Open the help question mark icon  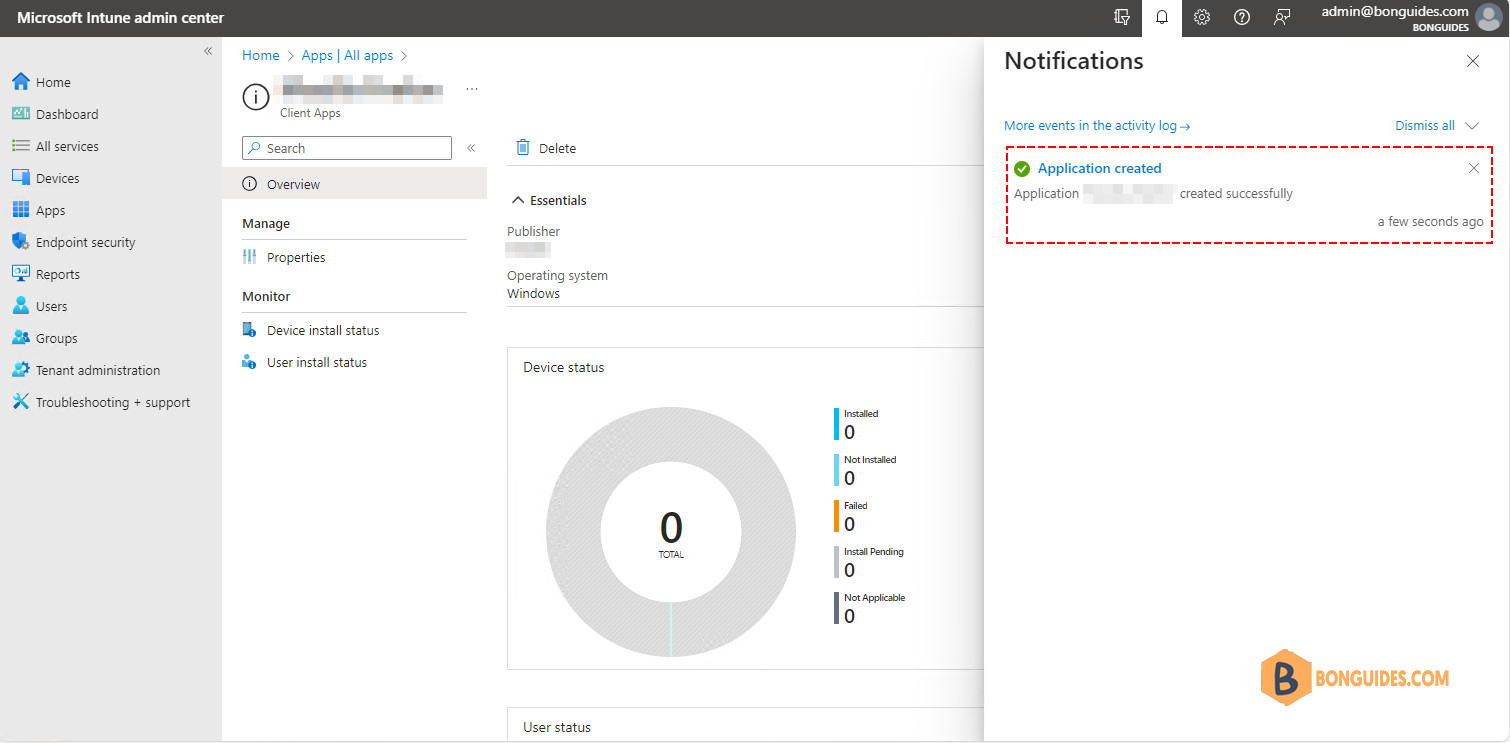coord(1242,17)
